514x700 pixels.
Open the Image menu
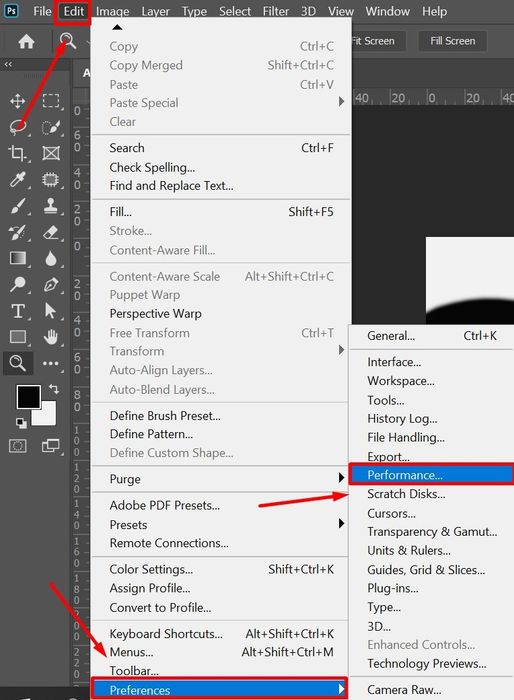(x=113, y=11)
